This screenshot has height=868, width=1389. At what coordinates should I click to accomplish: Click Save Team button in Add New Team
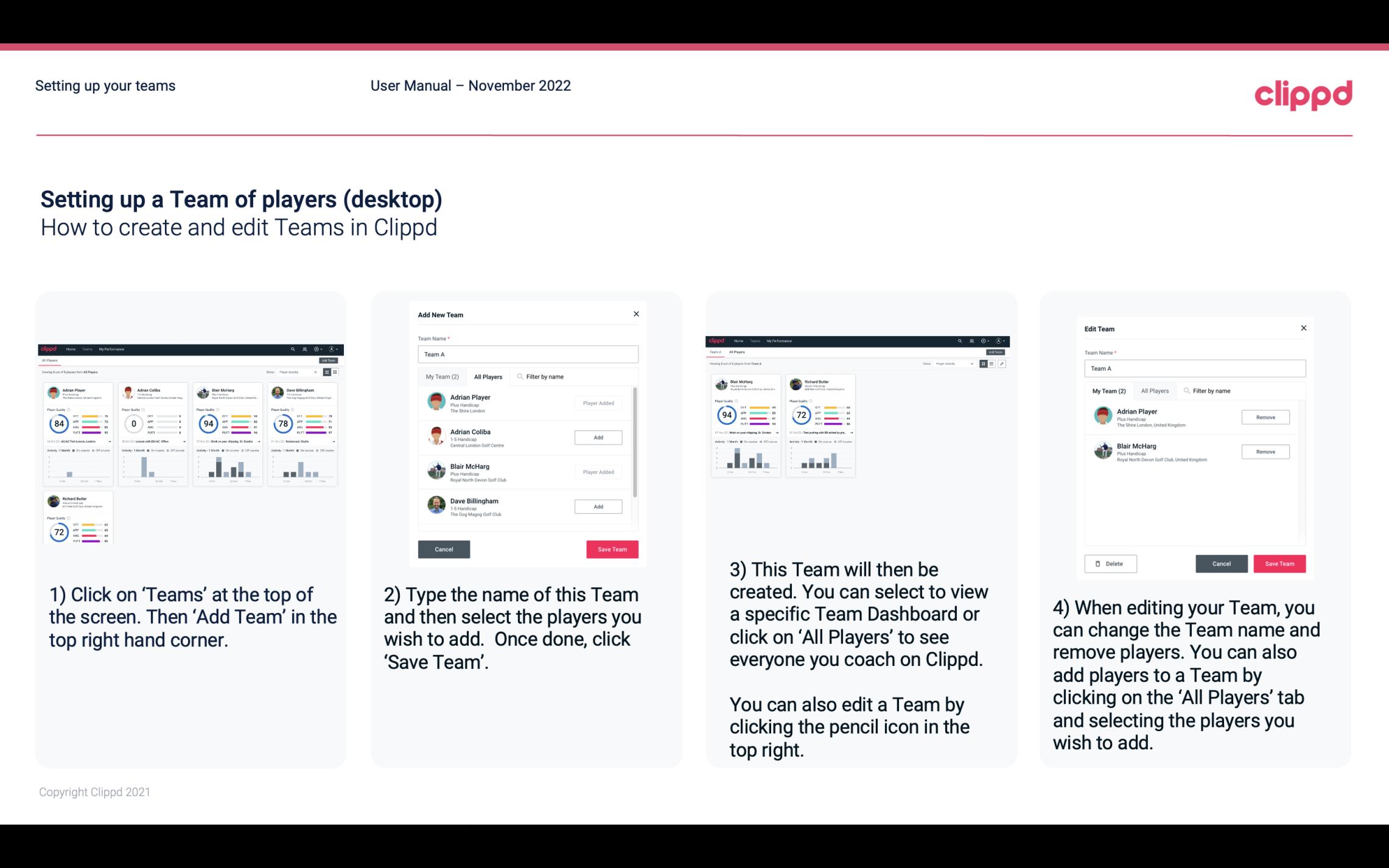[612, 548]
